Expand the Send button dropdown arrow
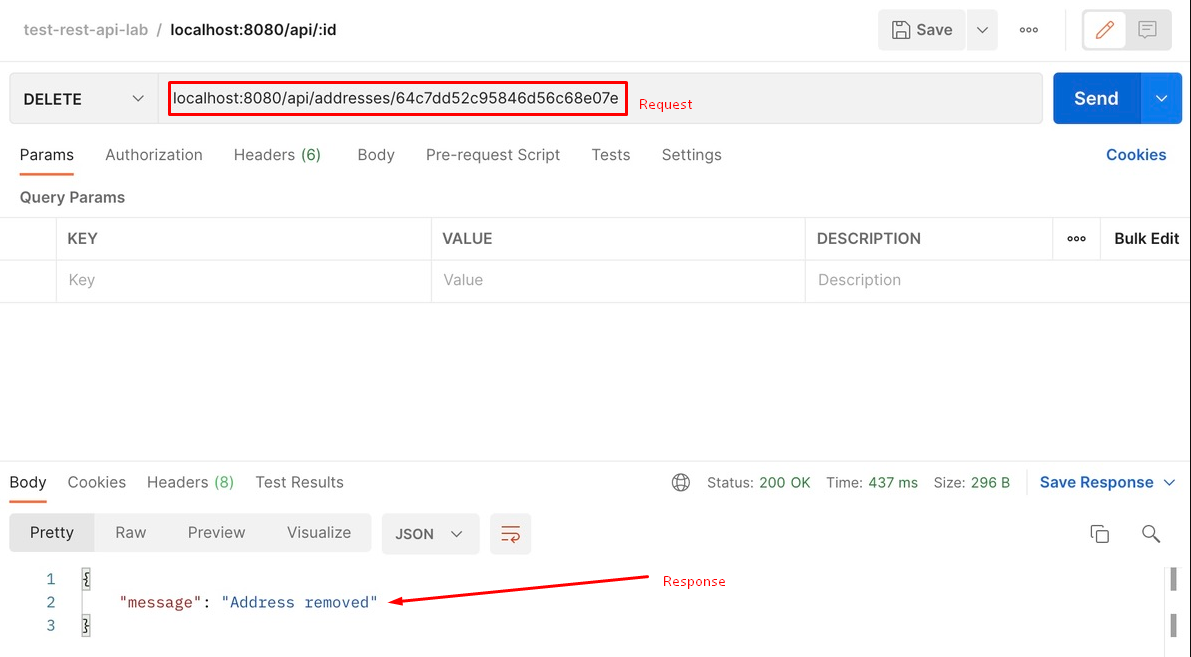Screen dimensions: 1191x657 [1161, 98]
